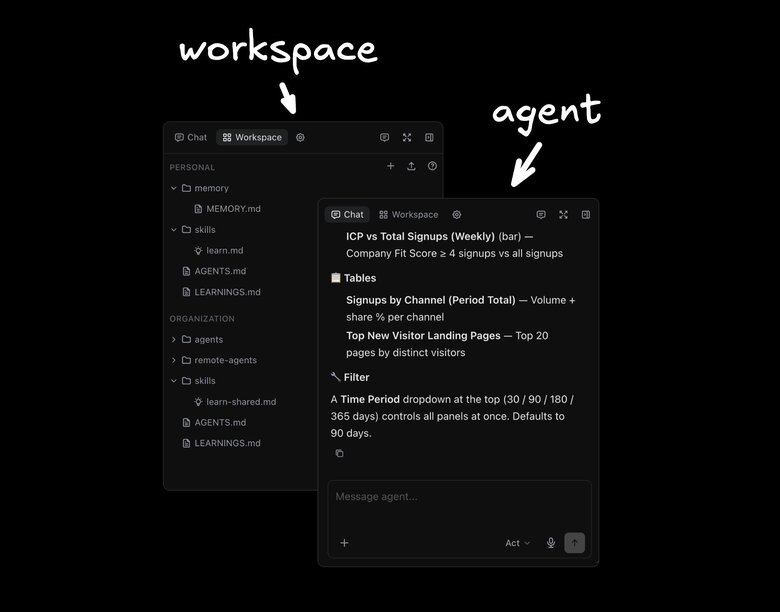Open personal AGENTS.md file
Screen dimensions: 780x612
pos(214,271)
